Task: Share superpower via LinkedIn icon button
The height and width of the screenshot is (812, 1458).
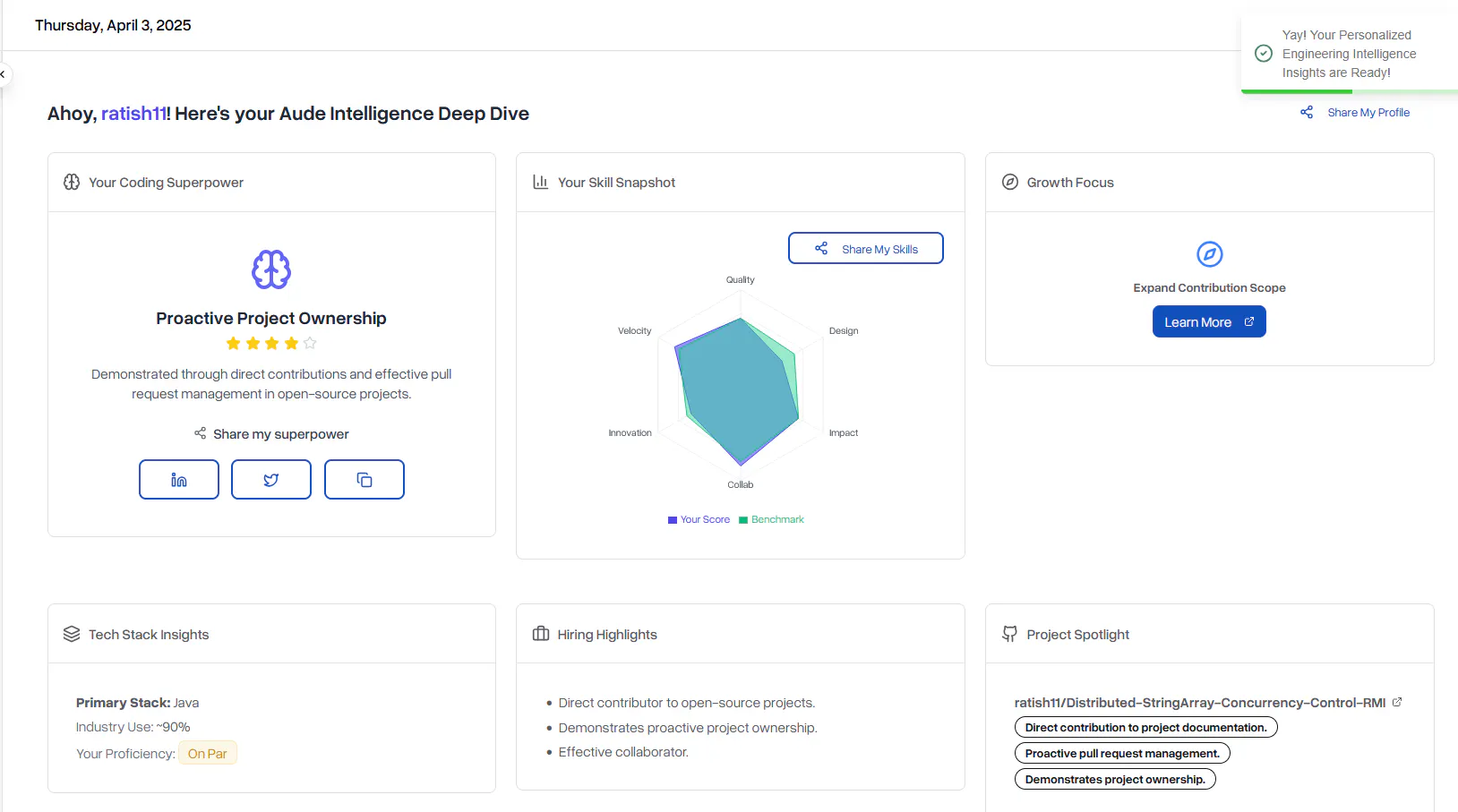Action: (179, 480)
